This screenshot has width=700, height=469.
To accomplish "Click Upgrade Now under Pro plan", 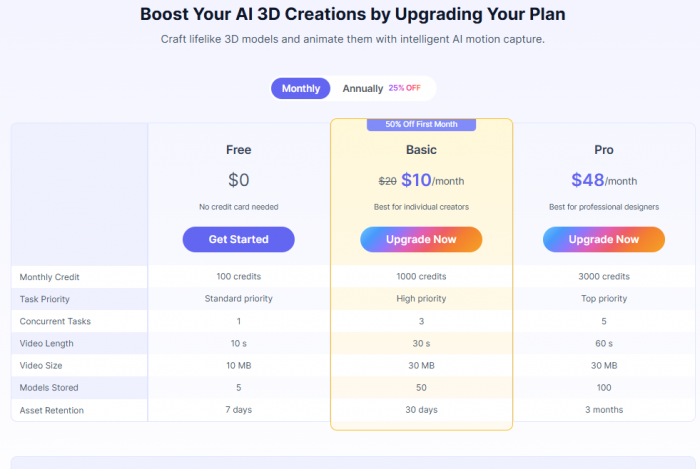I will [x=603, y=239].
